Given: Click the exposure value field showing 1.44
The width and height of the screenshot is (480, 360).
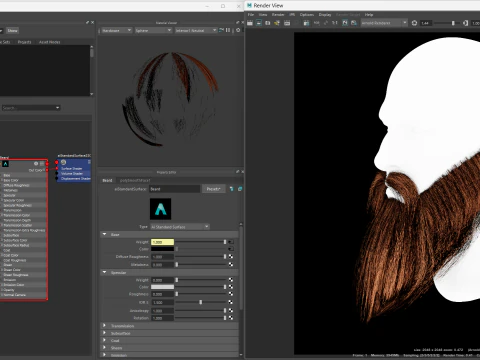Looking at the screenshot, I should [427, 23].
